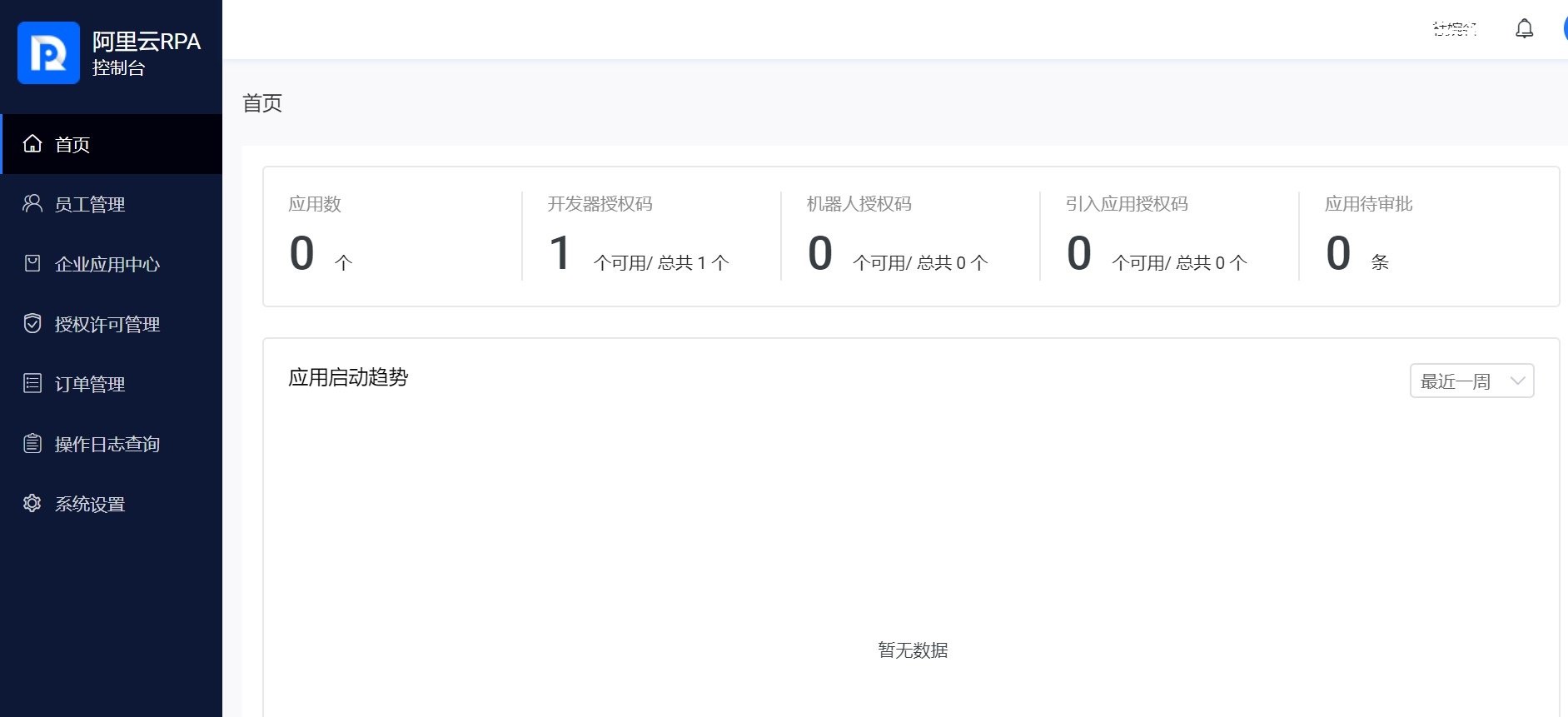Open 系统设置 menu item
This screenshot has height=717, width=1568.
click(x=112, y=504)
